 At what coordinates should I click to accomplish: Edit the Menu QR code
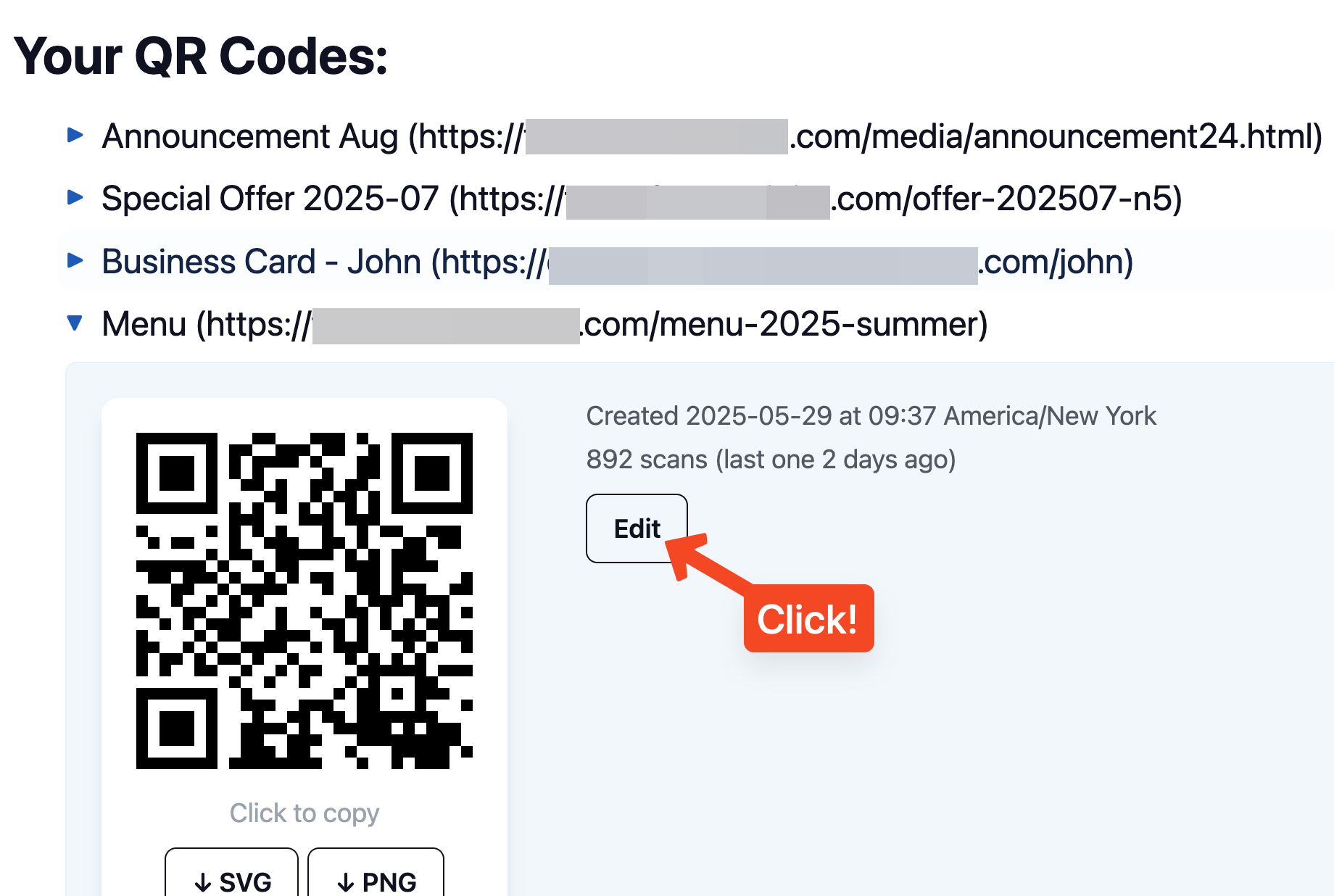[x=636, y=528]
